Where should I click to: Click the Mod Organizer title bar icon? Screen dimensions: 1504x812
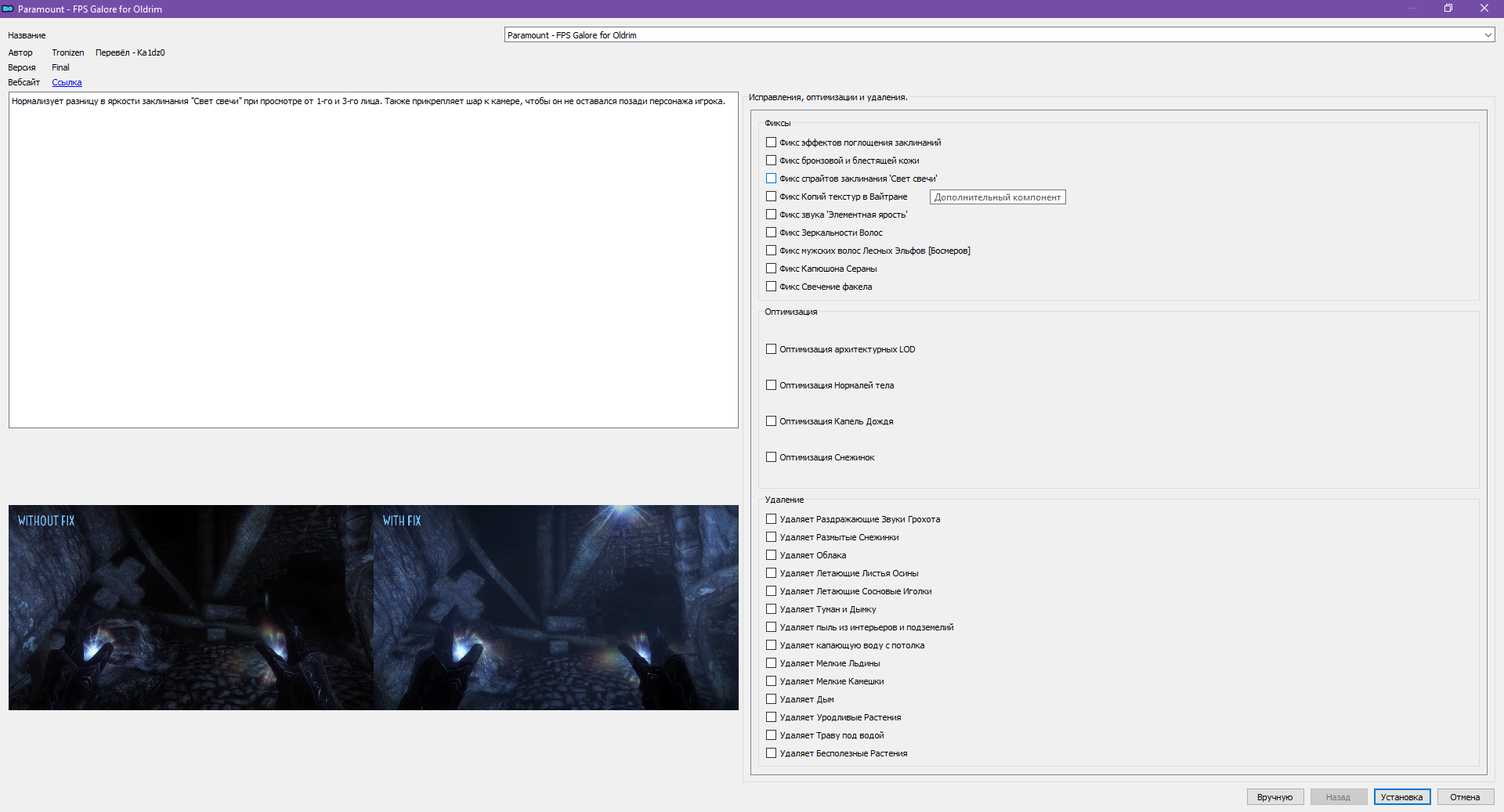(8, 9)
